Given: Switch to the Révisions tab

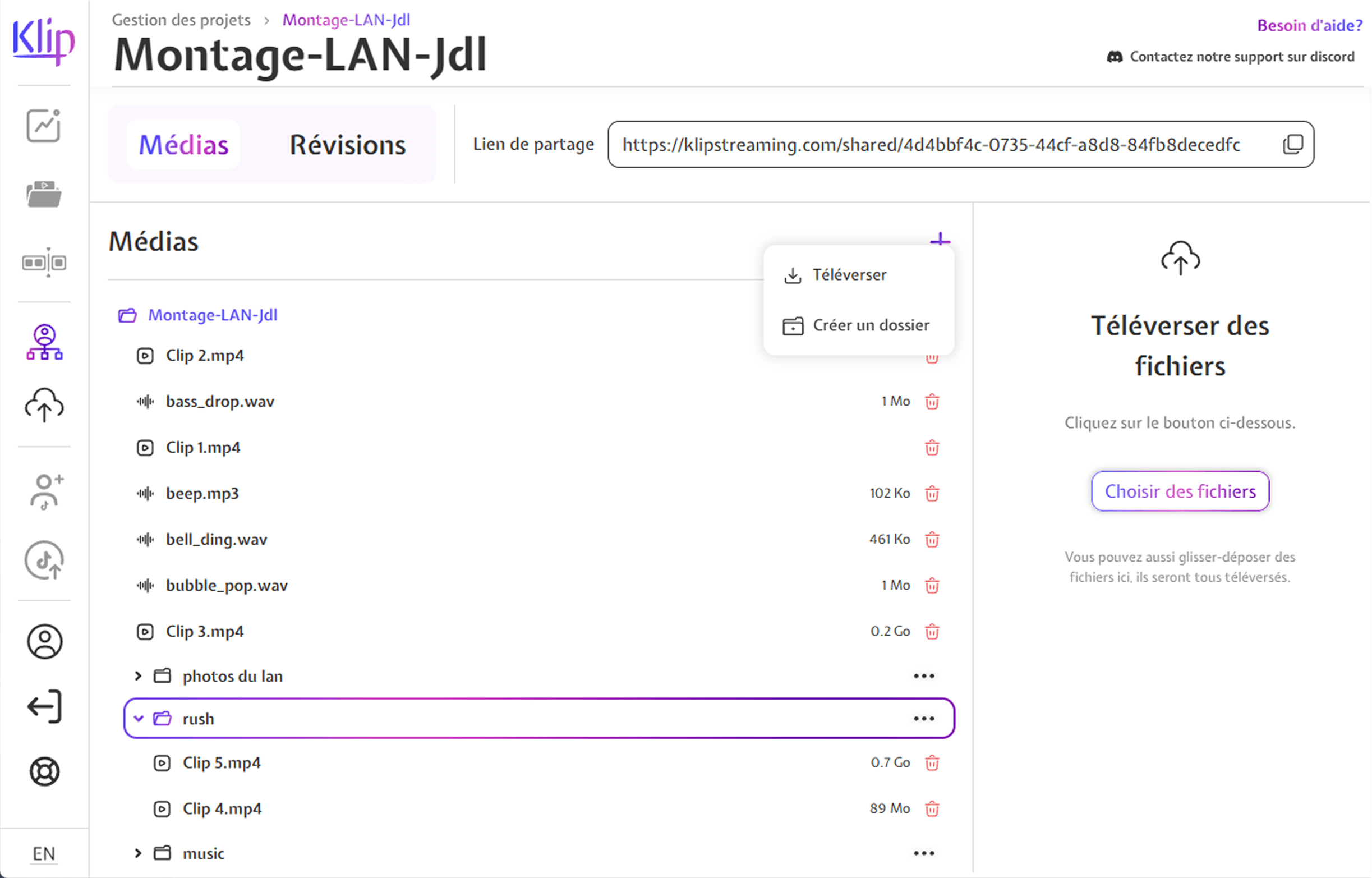Looking at the screenshot, I should pyautogui.click(x=347, y=145).
